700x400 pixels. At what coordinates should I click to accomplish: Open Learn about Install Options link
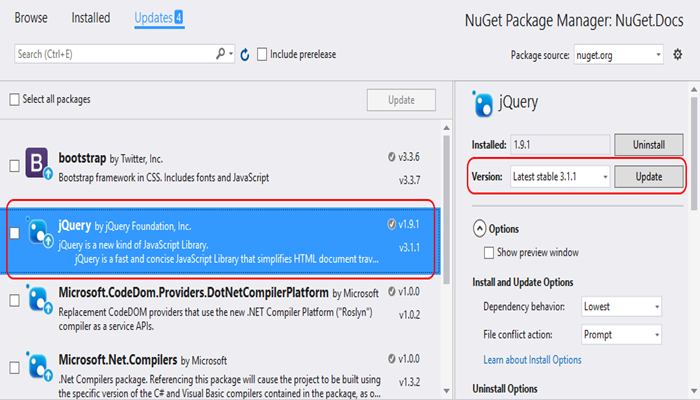click(531, 359)
